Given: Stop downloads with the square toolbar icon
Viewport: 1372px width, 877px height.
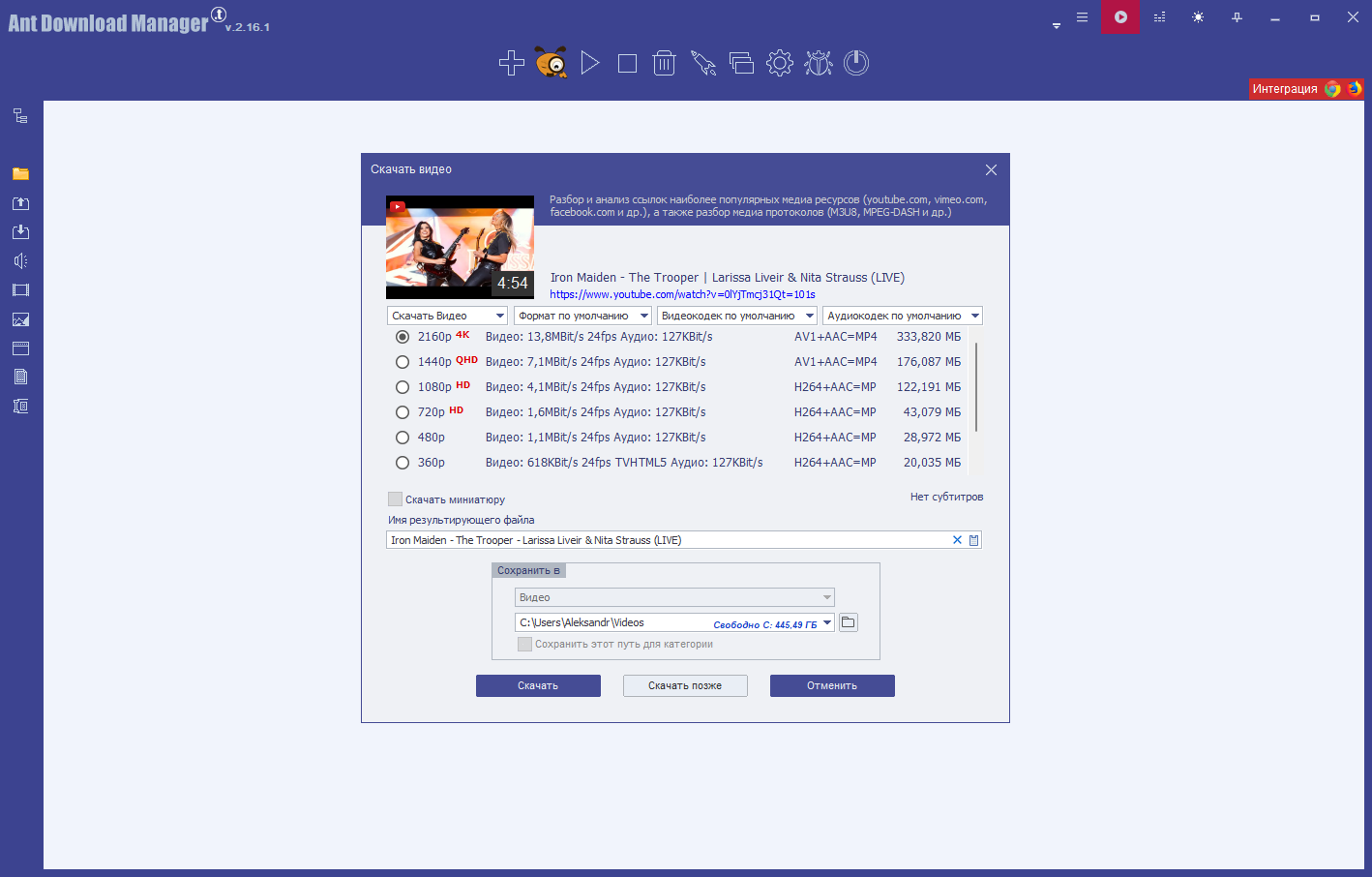Looking at the screenshot, I should [x=627, y=64].
